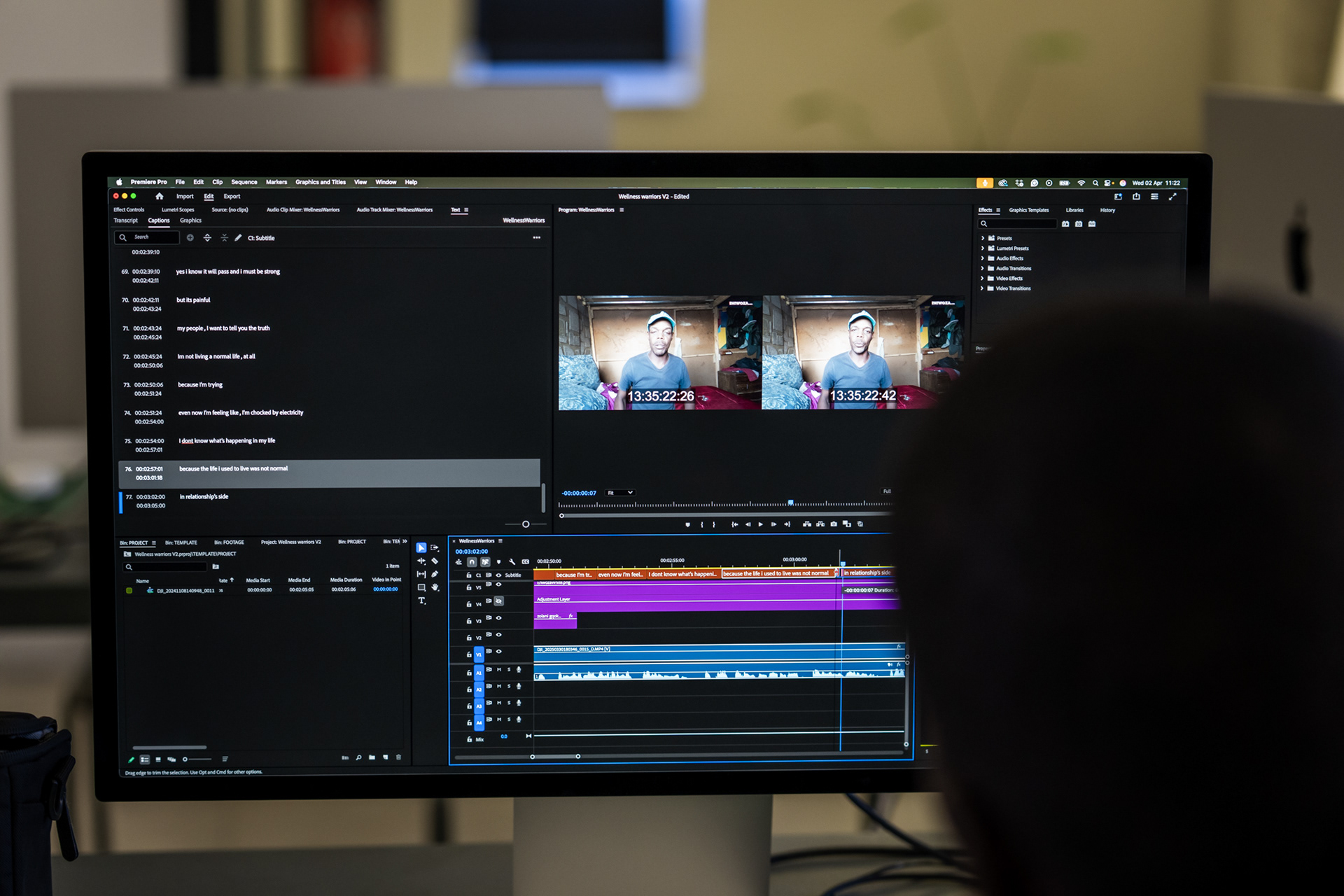Switch to the Transcript tab
The height and width of the screenshot is (896, 1344).
click(126, 220)
